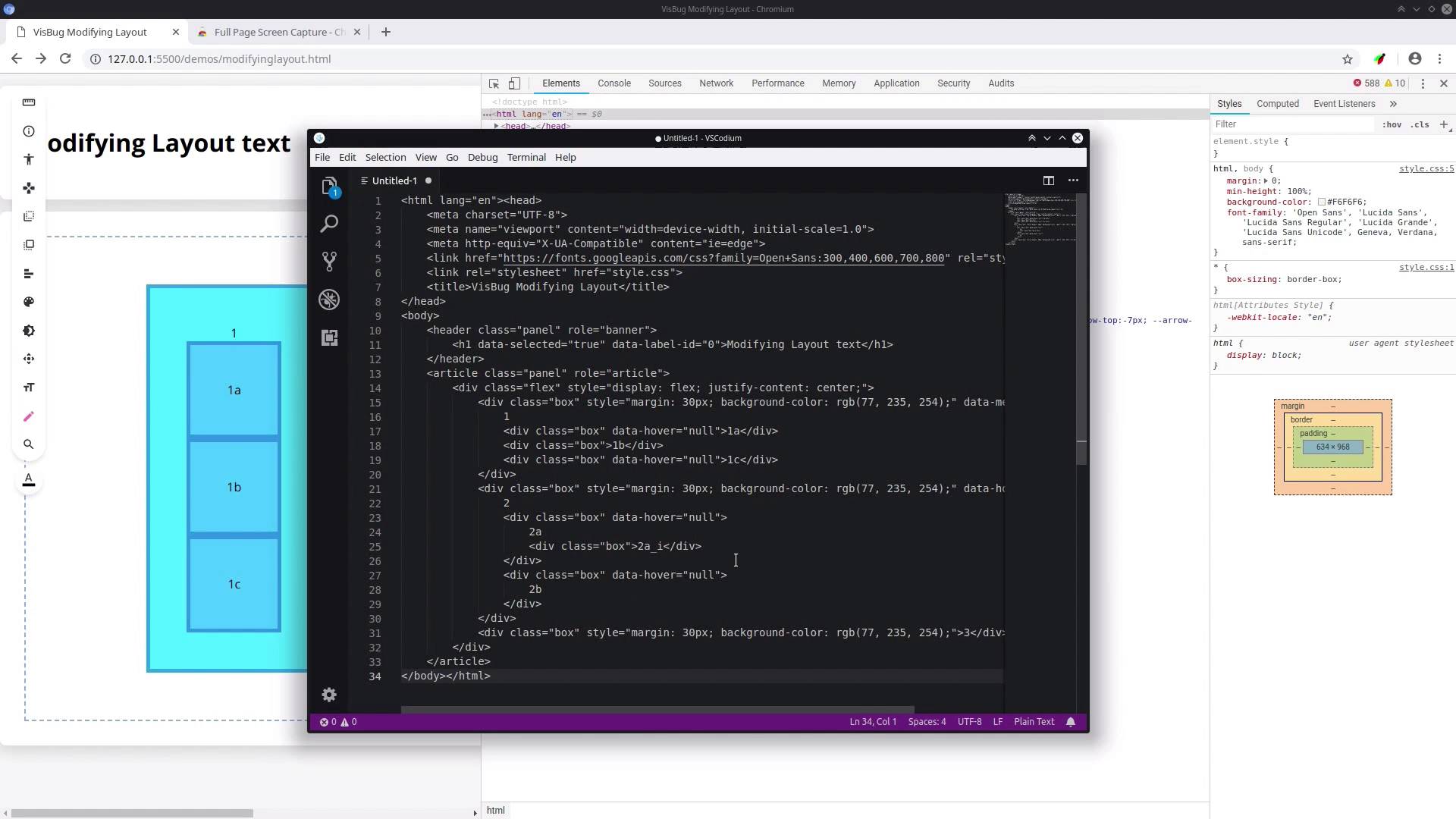Open DevTools inspect element picker
Screen dimensions: 1456x819
click(494, 83)
